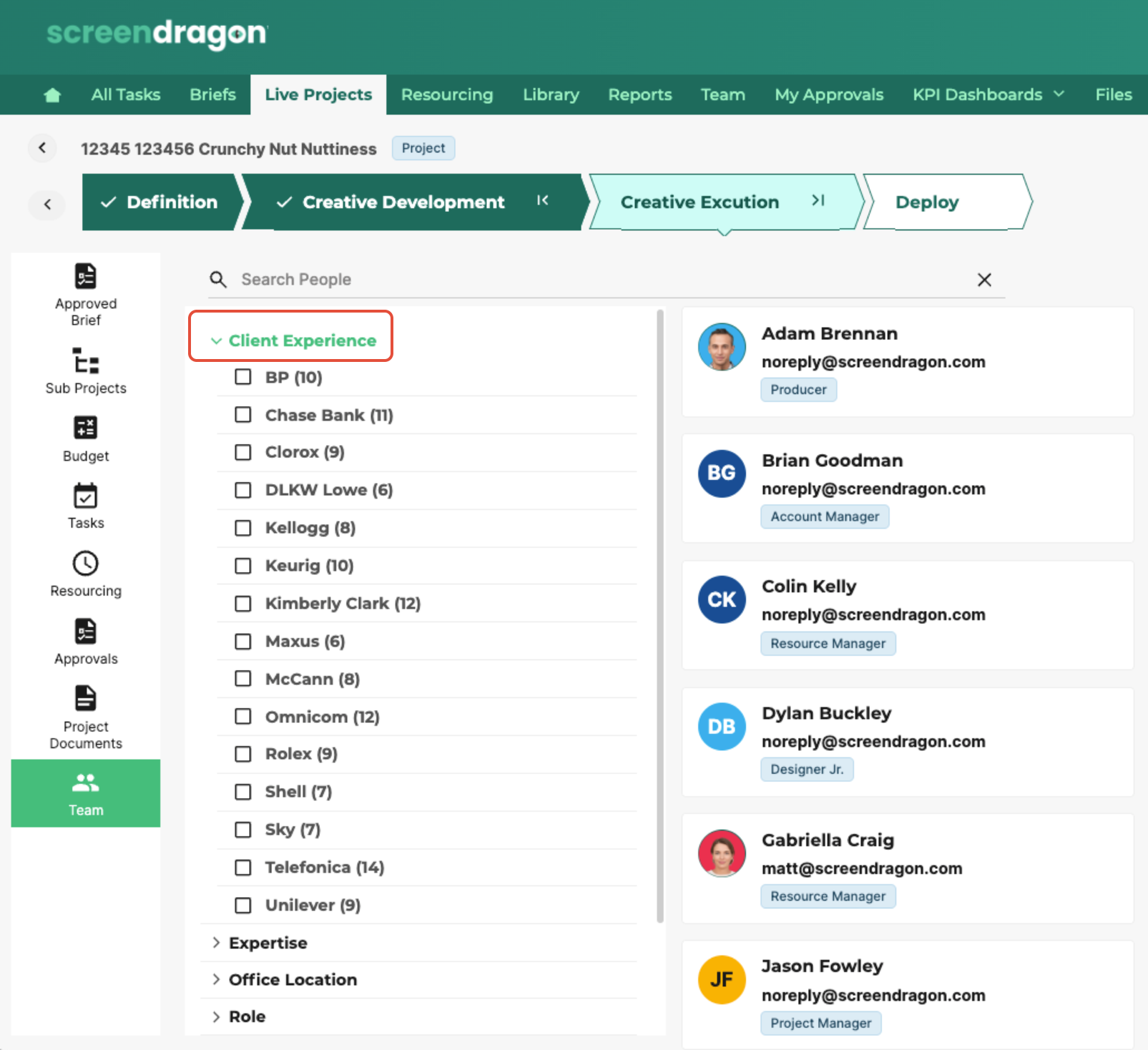This screenshot has width=1148, height=1050.
Task: Check the BP (10) checkbox
Action: tap(243, 377)
